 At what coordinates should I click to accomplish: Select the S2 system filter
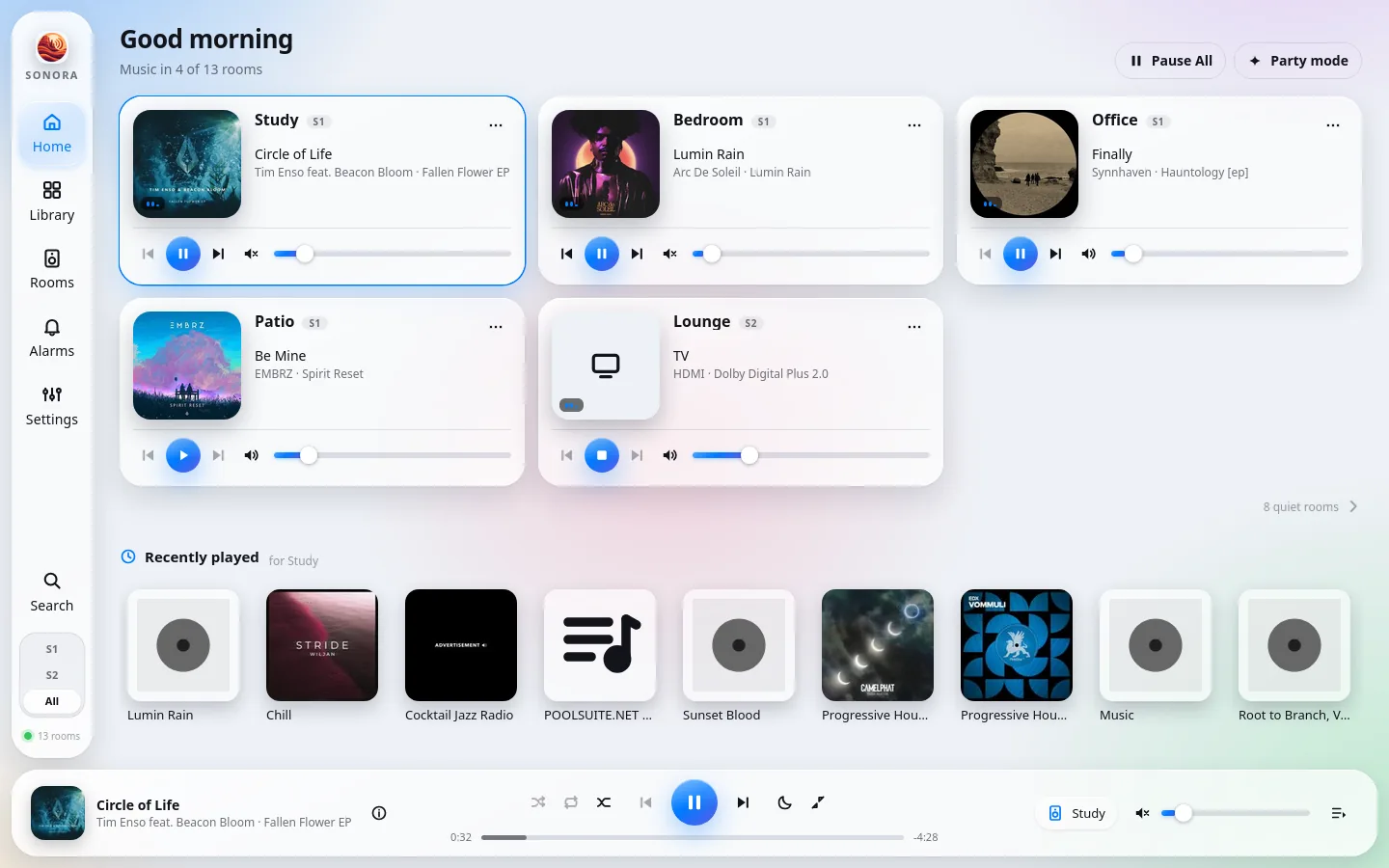point(52,675)
